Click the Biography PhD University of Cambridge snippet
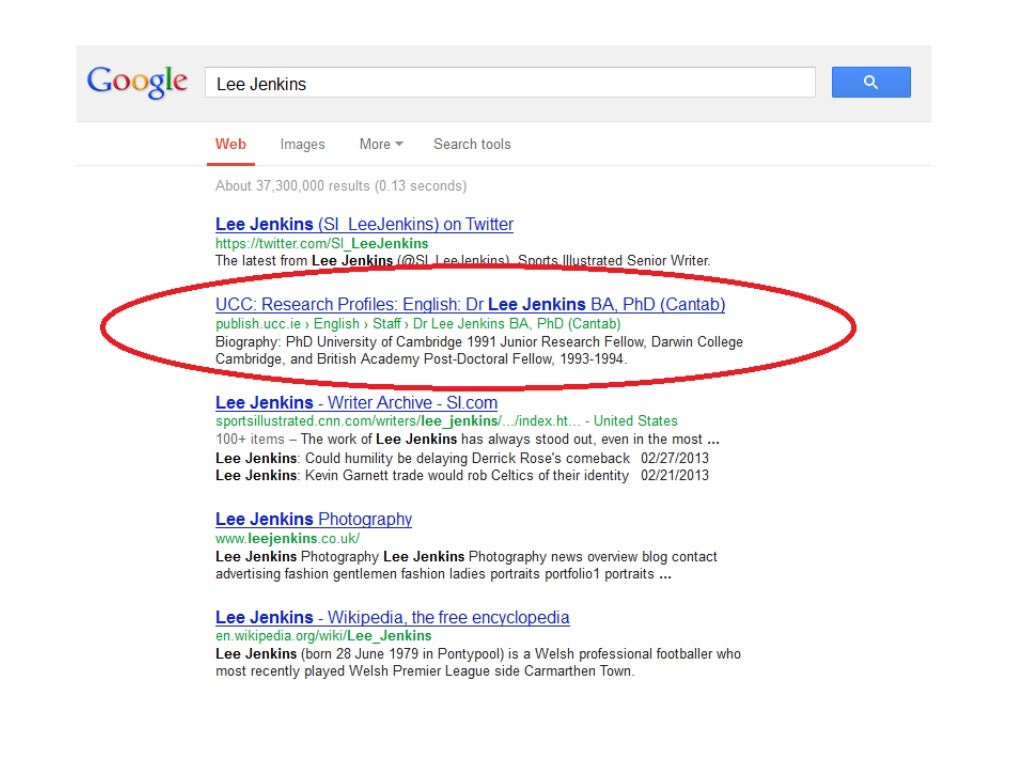Screen dimensions: 1024x768 [479, 351]
